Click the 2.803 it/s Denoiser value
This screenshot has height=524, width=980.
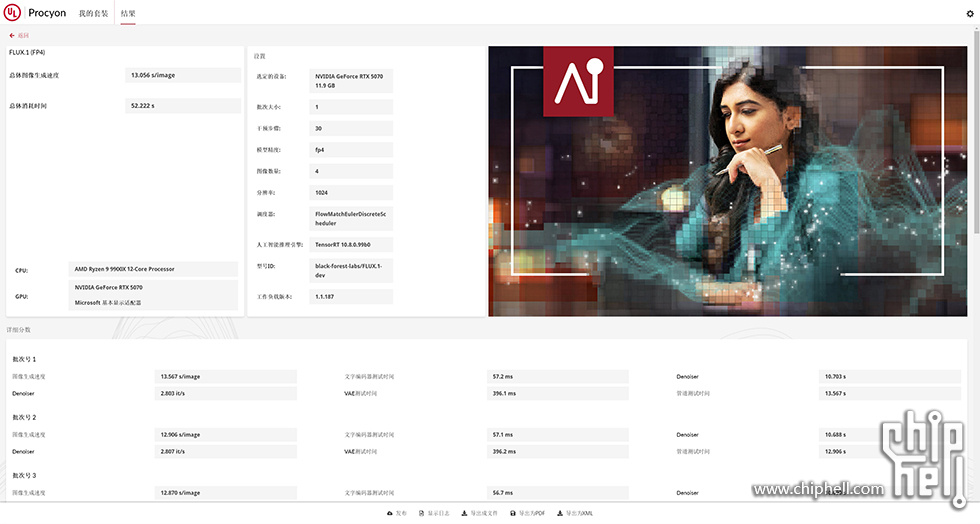(x=226, y=393)
